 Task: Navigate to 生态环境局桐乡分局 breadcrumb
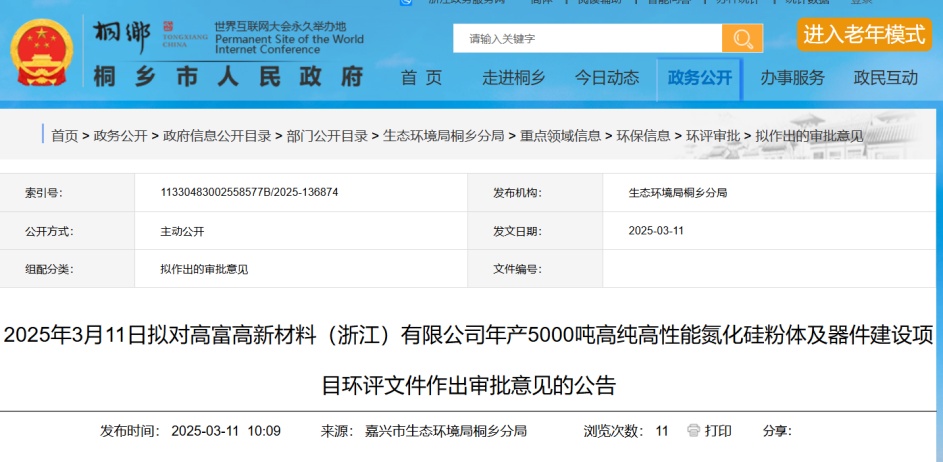click(443, 136)
